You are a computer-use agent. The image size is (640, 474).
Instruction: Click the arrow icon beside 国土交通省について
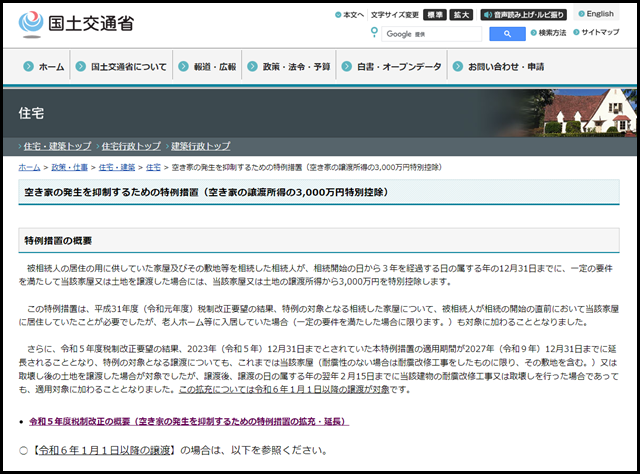pos(80,67)
